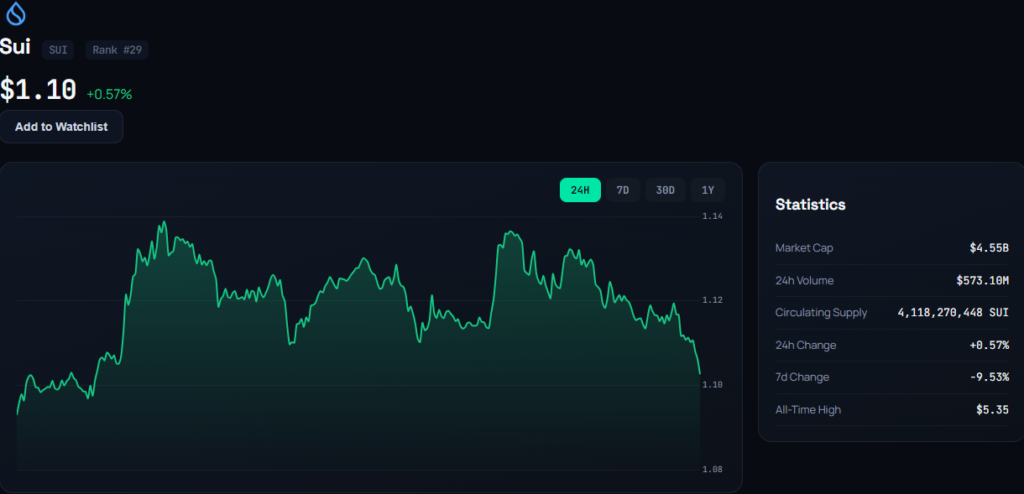This screenshot has height=494, width=1024.
Task: Click the Sui coin name heading
Action: [x=15, y=47]
